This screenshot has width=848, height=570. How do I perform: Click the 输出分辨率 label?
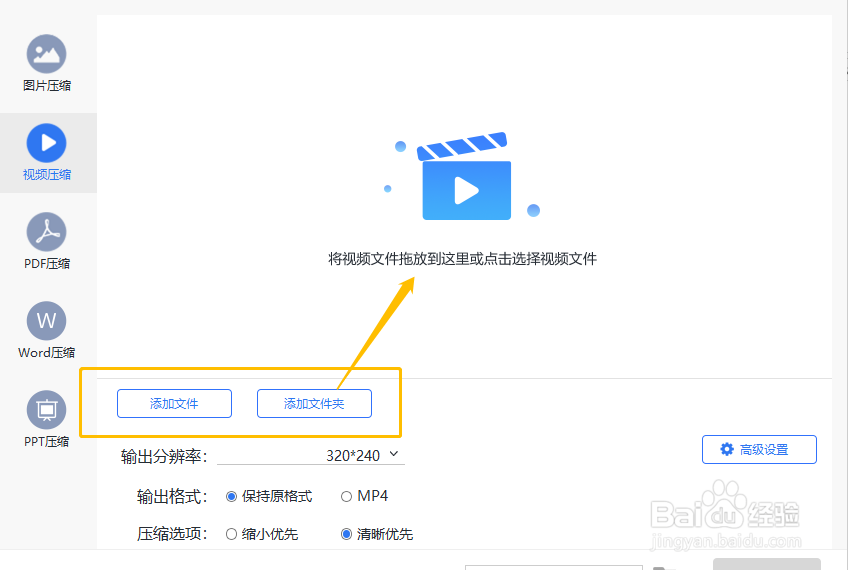pos(164,456)
